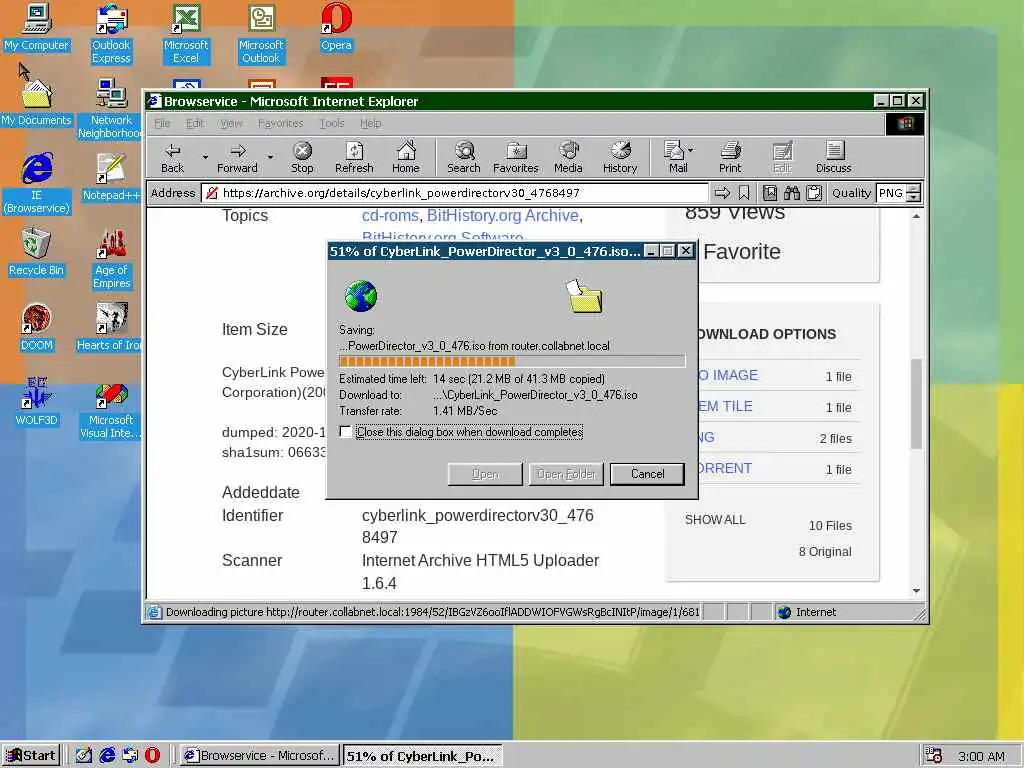The width and height of the screenshot is (1024, 768).
Task: Open the File menu
Action: pyautogui.click(x=162, y=123)
